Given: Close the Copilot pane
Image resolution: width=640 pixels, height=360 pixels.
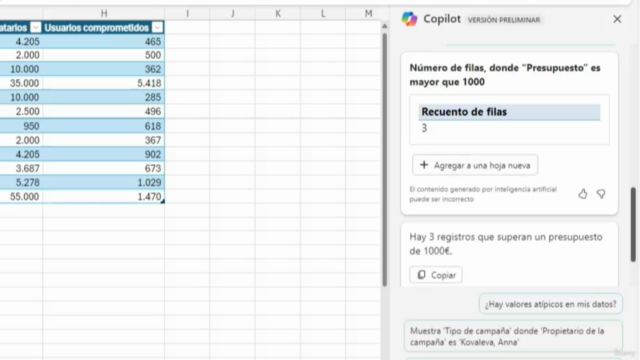Looking at the screenshot, I should pos(617,19).
